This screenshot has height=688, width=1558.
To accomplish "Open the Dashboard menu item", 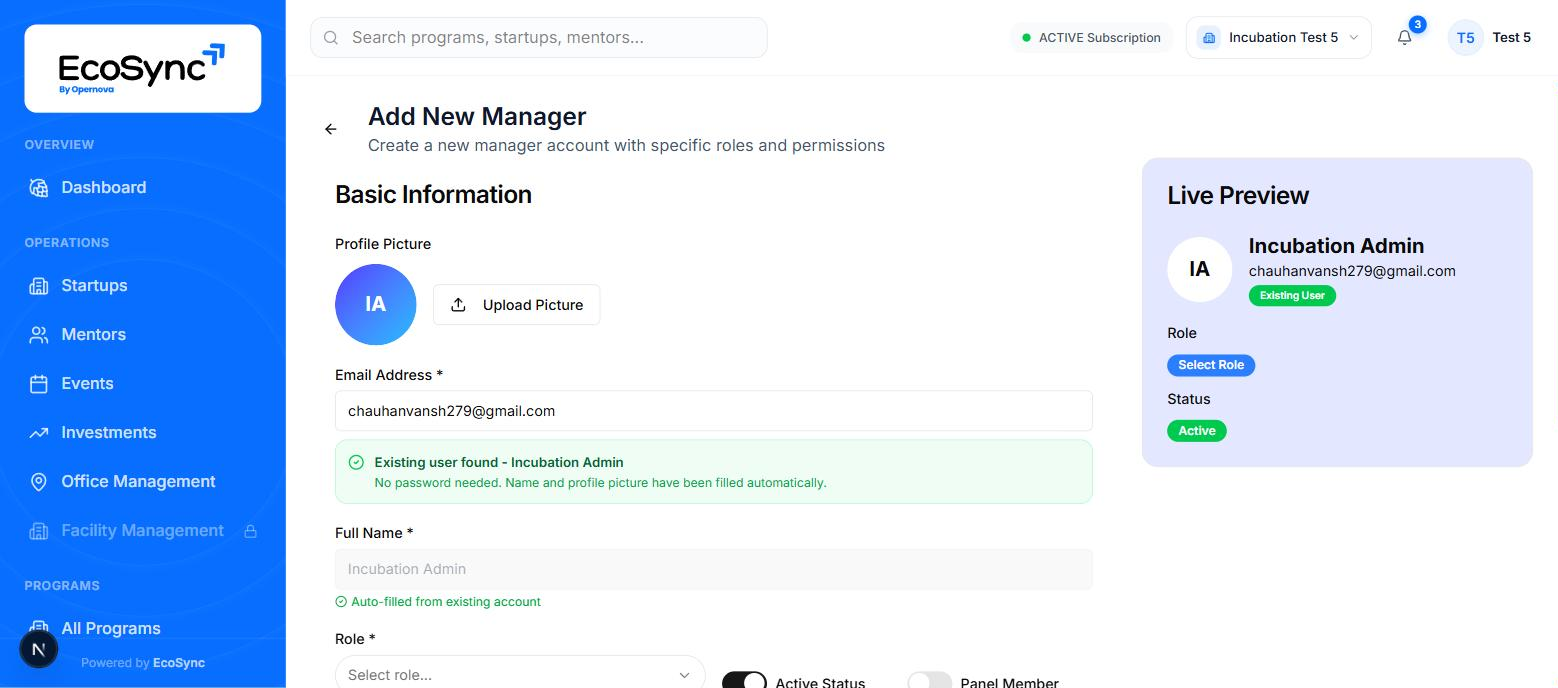I will [x=142, y=188].
